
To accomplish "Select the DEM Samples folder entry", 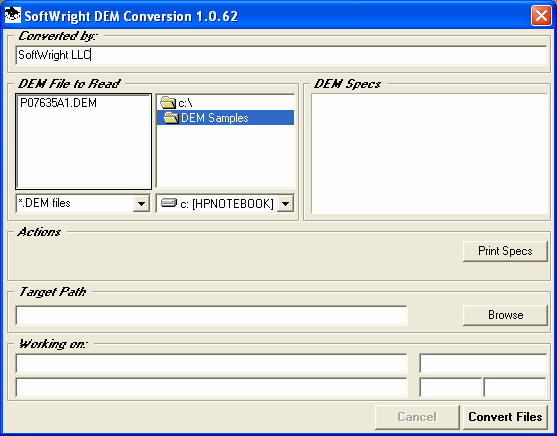I will (225, 118).
